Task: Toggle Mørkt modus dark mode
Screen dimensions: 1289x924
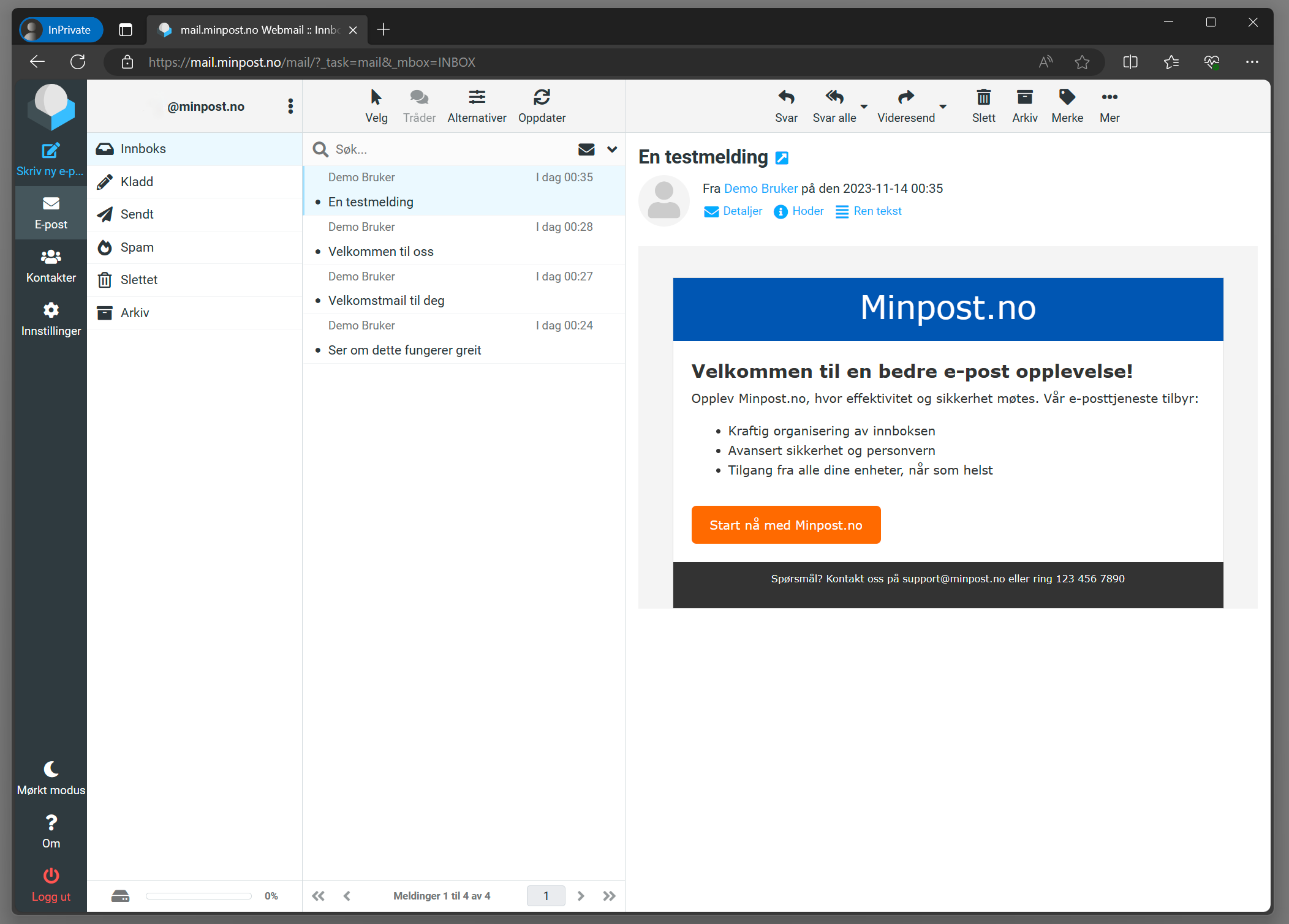Action: 51,769
